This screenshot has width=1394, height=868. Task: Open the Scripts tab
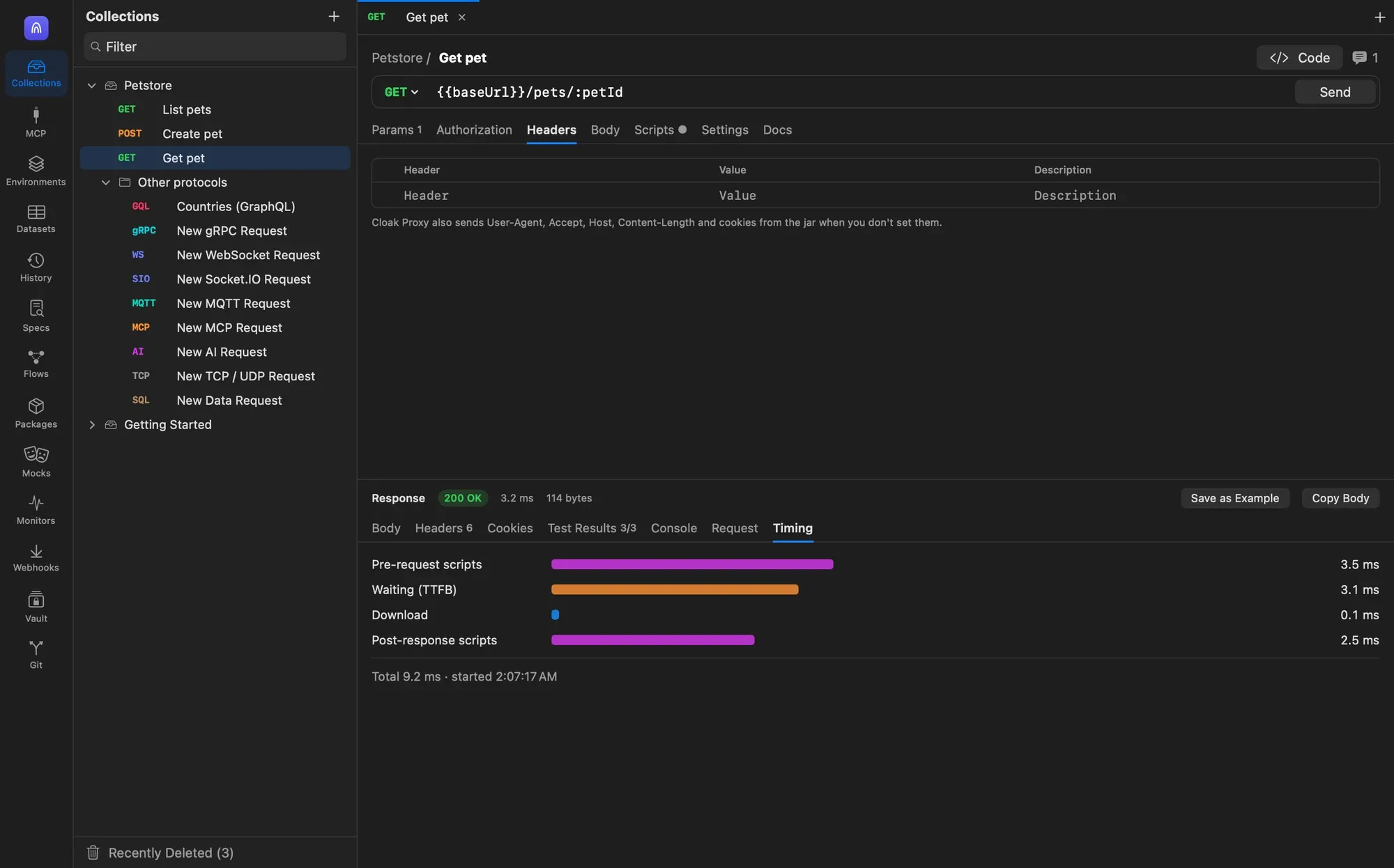point(660,130)
